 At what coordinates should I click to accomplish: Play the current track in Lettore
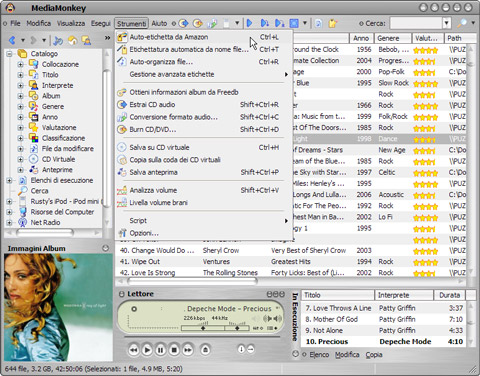point(147,350)
